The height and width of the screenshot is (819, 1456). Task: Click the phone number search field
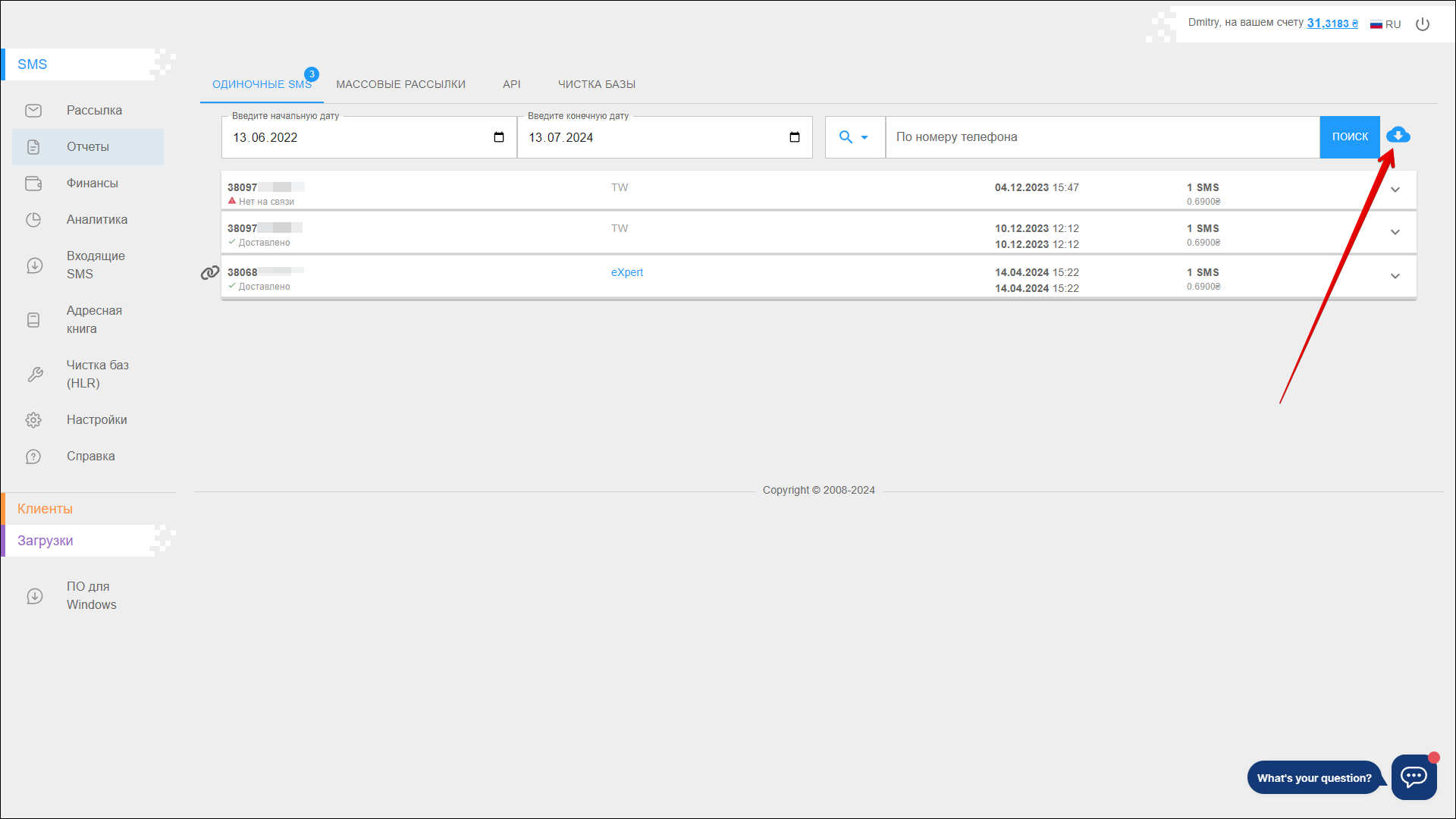tap(1102, 137)
